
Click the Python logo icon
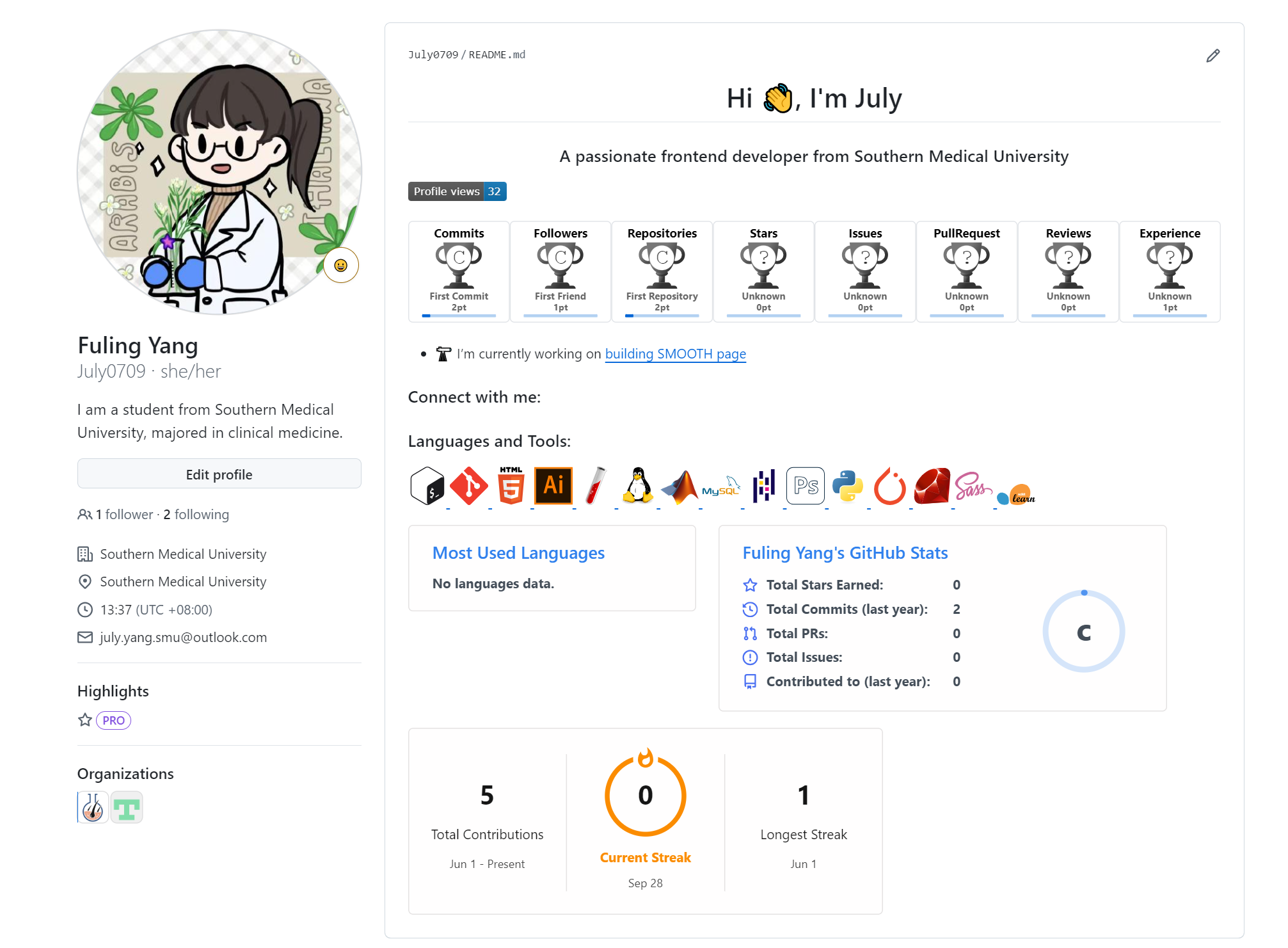[848, 486]
